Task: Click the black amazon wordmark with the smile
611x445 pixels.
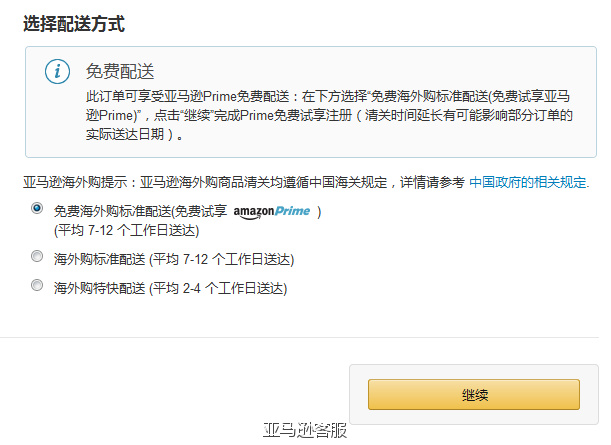Action: [x=254, y=212]
